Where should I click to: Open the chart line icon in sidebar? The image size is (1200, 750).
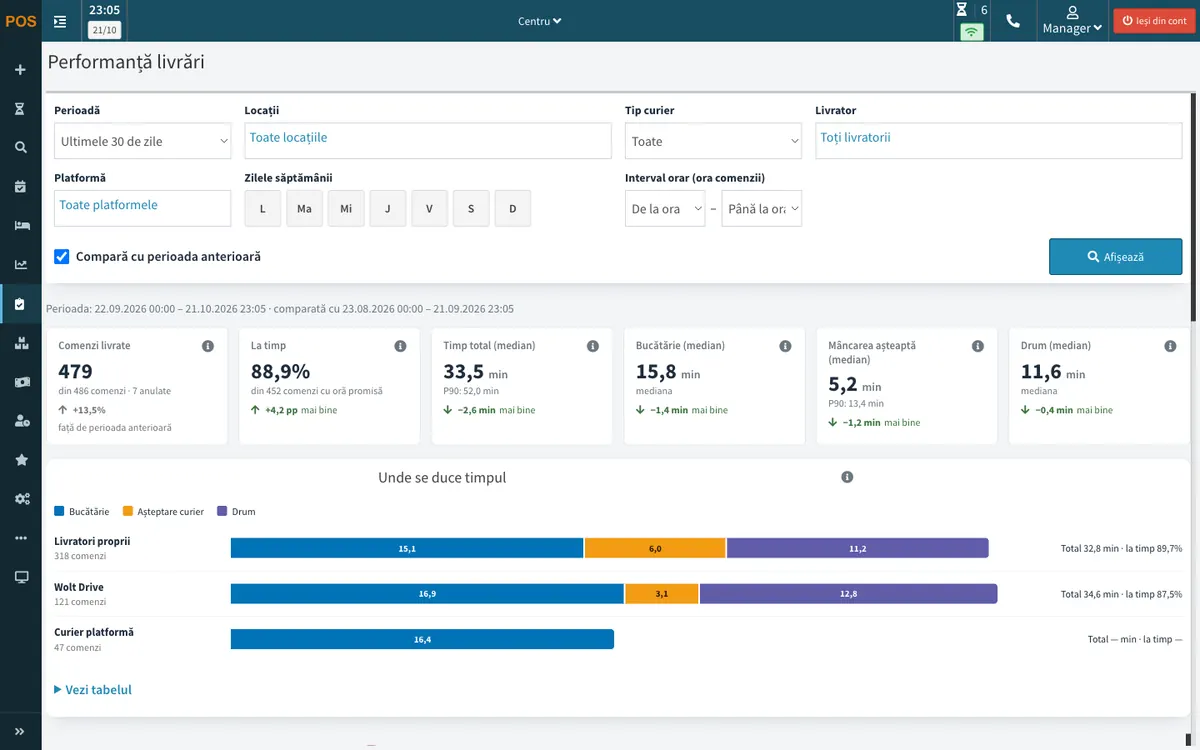20,265
